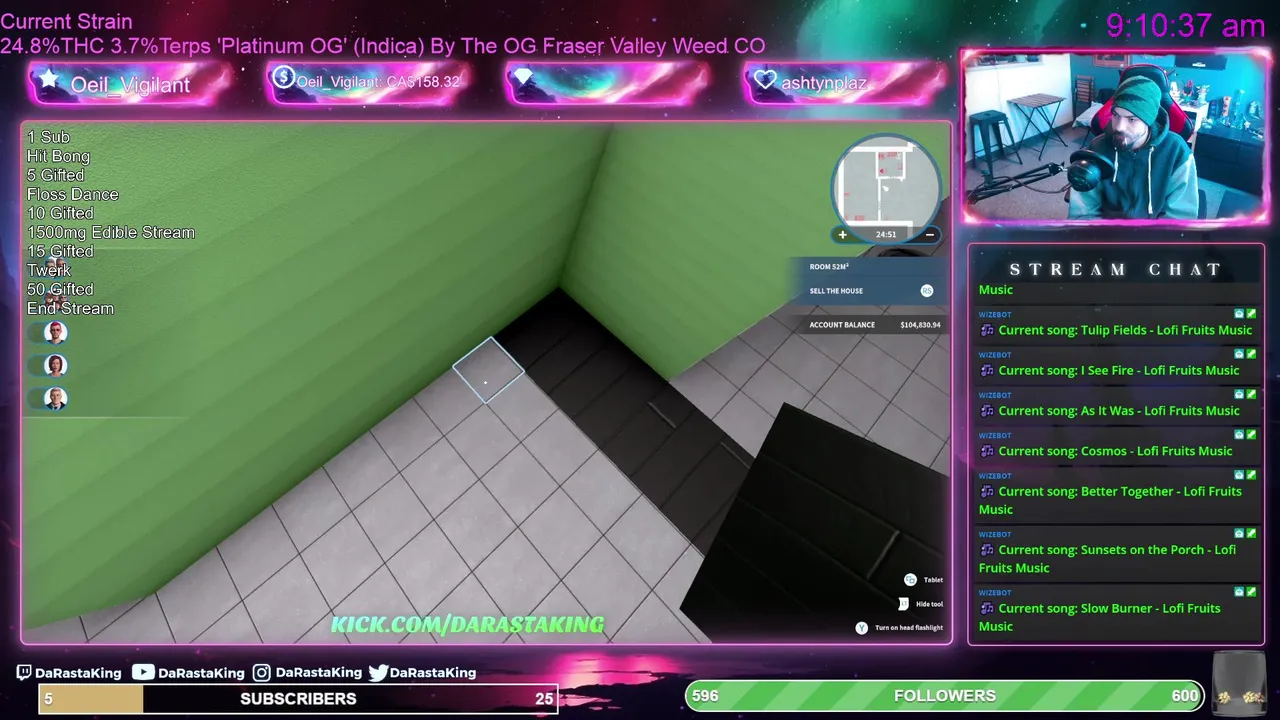Click the Y button icon for head flashlight
Image resolution: width=1280 pixels, height=720 pixels.
point(861,628)
